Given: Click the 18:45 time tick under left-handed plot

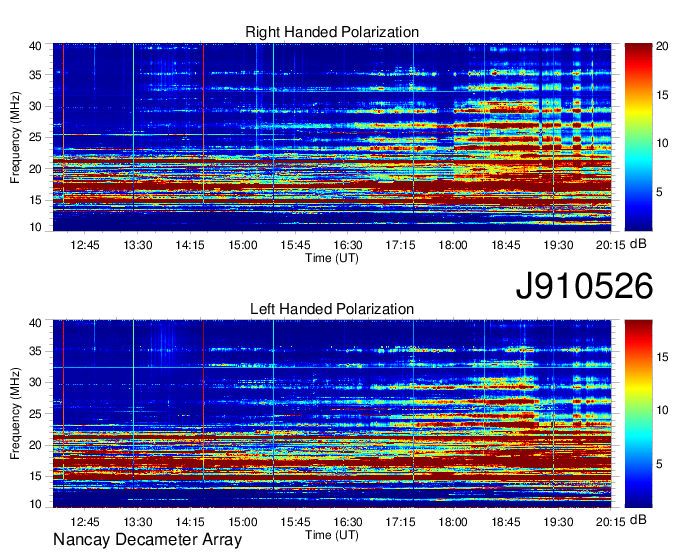Looking at the screenshot, I should coord(506,522).
